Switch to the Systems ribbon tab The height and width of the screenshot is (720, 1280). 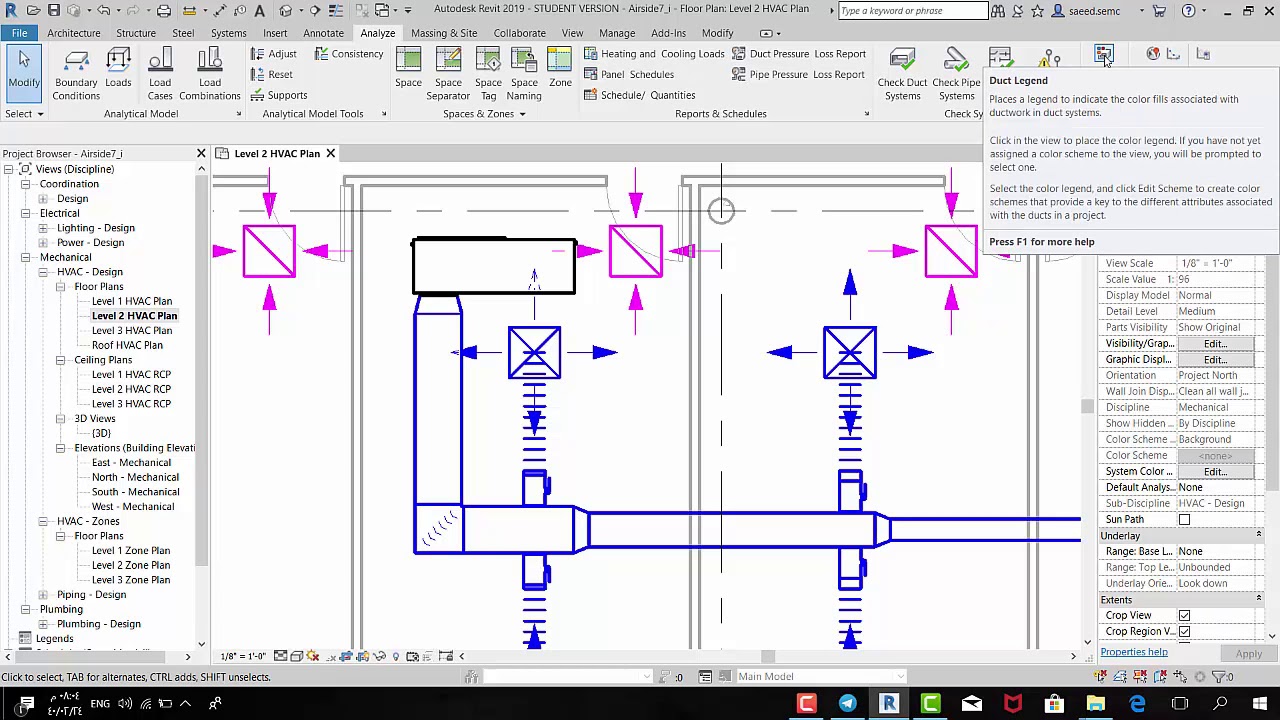pos(228,33)
